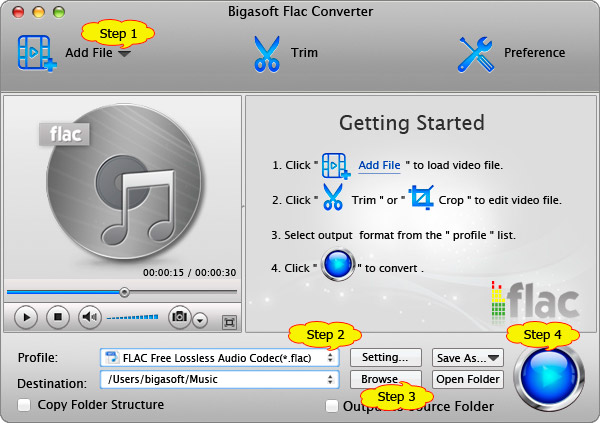Click the Trim scissors icon in Getting Started
Image resolution: width=600 pixels, height=423 pixels.
click(x=333, y=197)
